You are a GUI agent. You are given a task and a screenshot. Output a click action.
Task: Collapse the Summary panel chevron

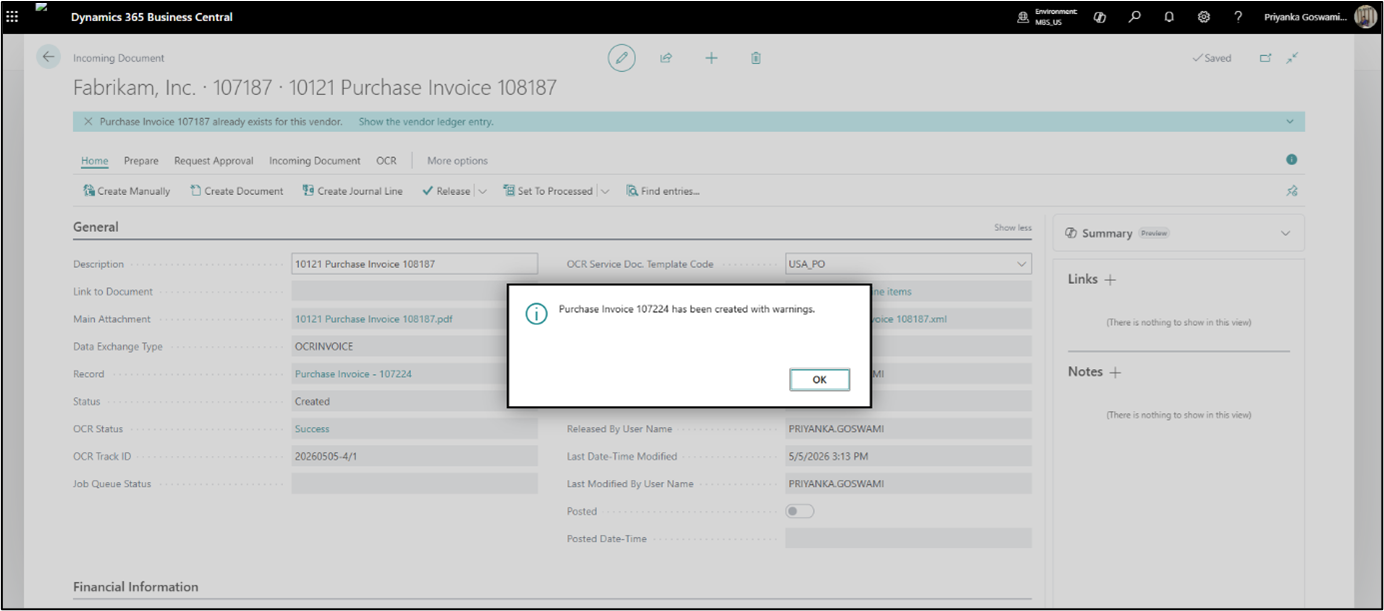point(1286,233)
